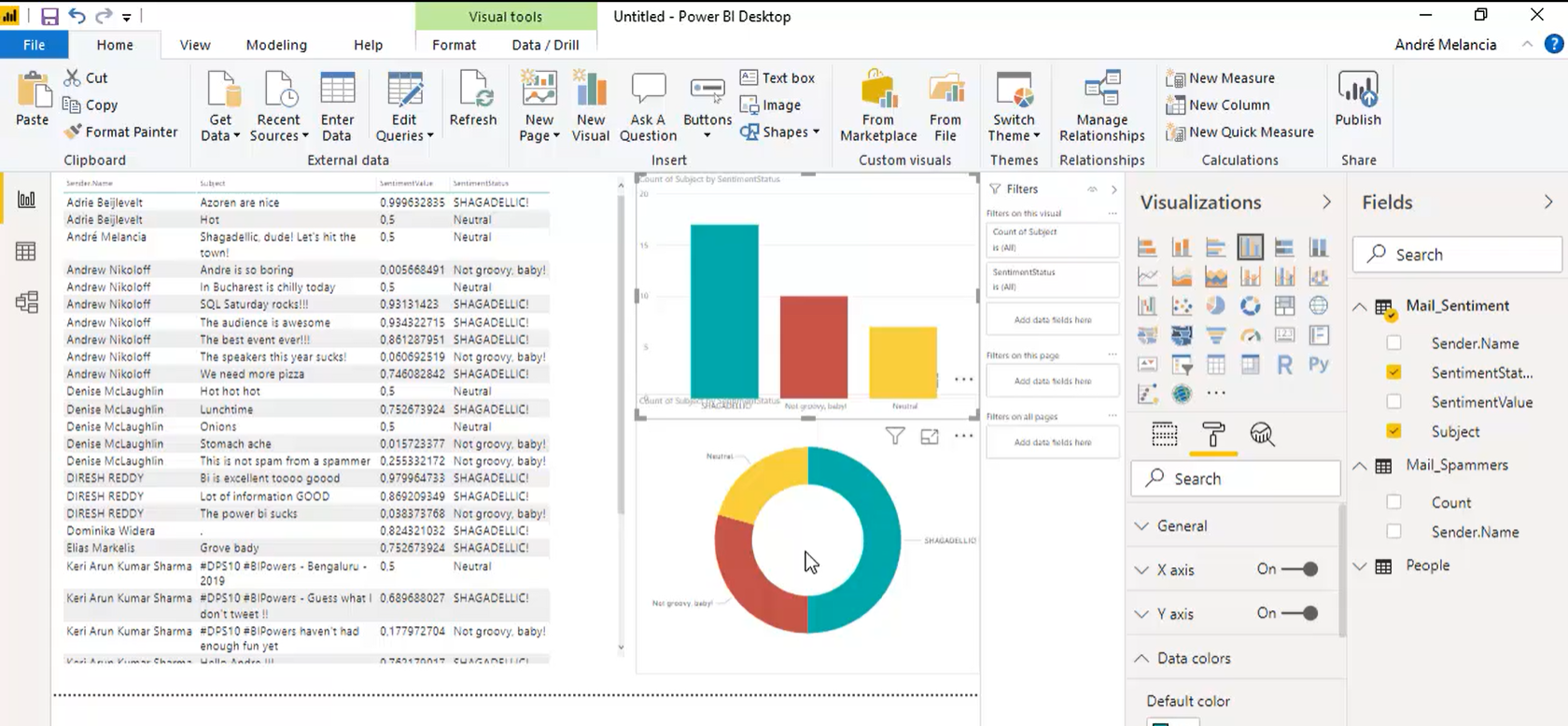The width and height of the screenshot is (1568, 726).
Task: Open the Help question mark icon
Action: [1554, 44]
